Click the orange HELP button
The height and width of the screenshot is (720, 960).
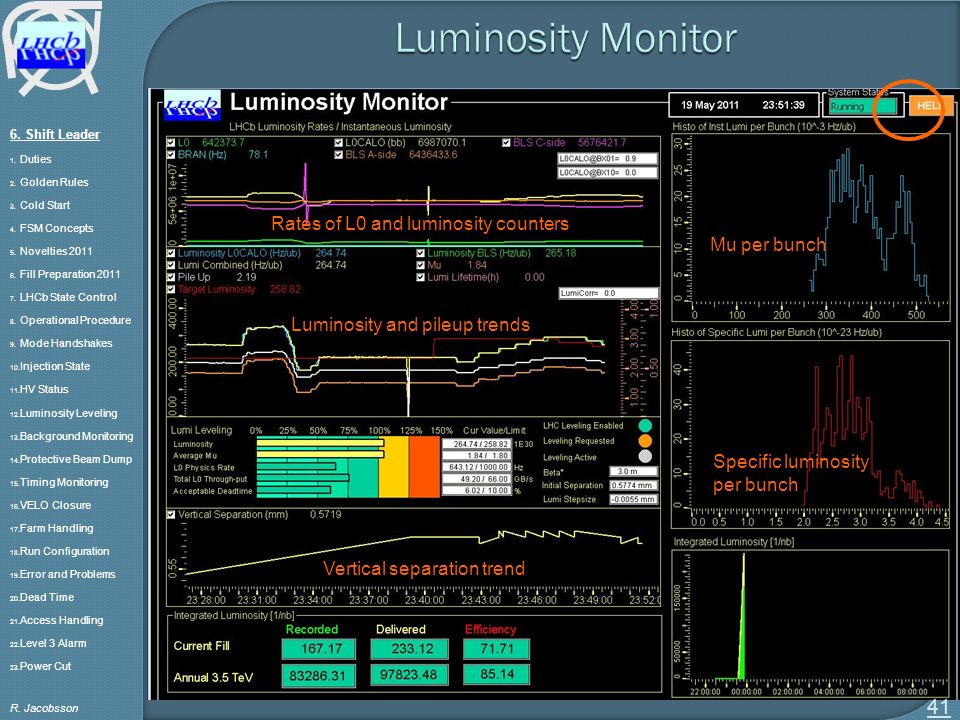click(x=931, y=106)
